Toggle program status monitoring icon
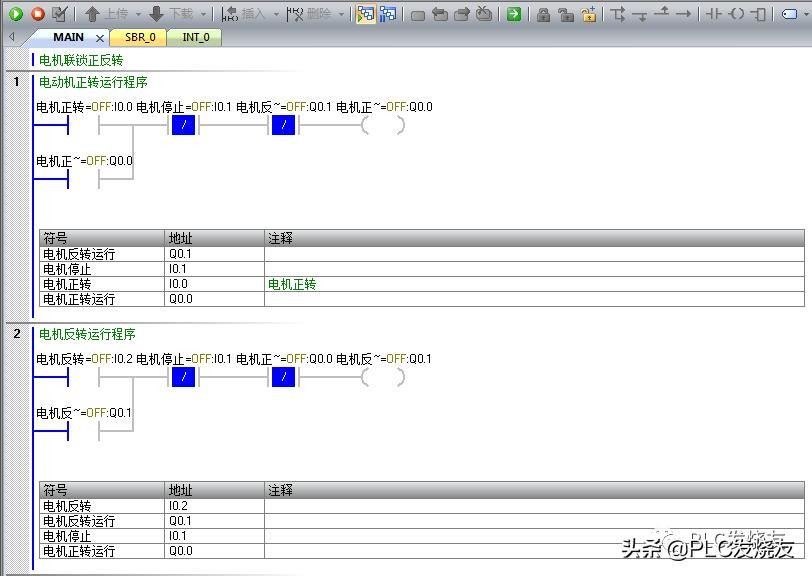The height and width of the screenshot is (576, 812). point(365,14)
